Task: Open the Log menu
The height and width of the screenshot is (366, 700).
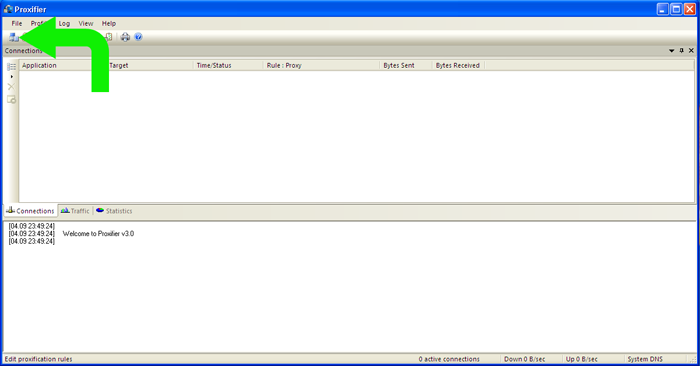Action: coord(64,24)
